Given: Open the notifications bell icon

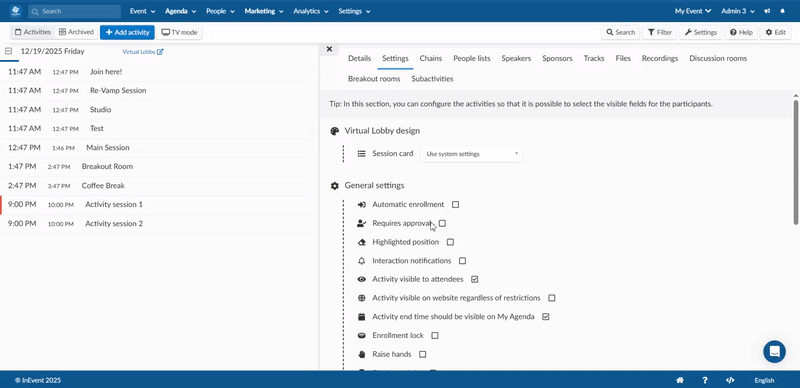Looking at the screenshot, I should click(783, 11).
